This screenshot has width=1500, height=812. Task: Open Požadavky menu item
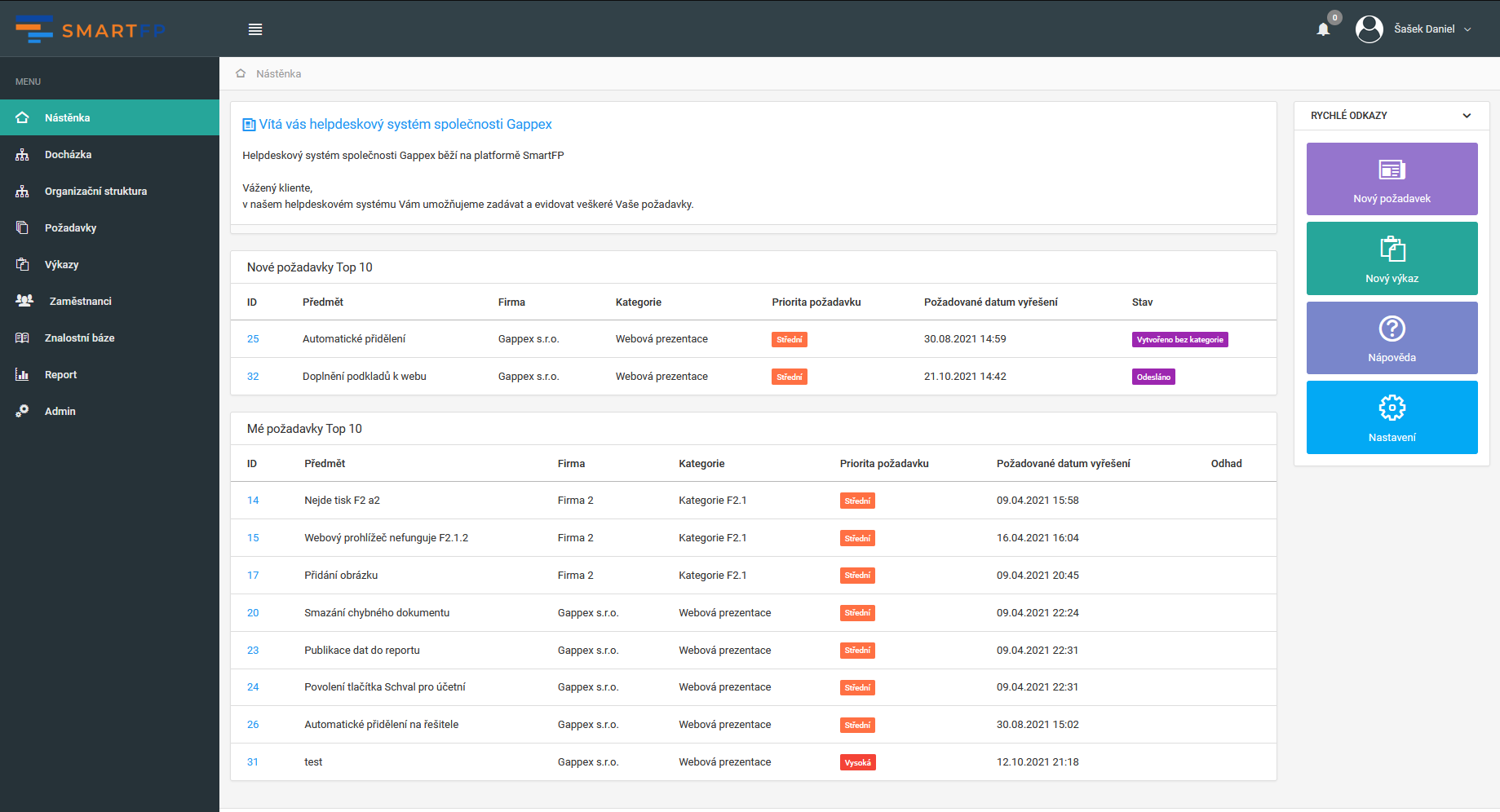tap(109, 227)
